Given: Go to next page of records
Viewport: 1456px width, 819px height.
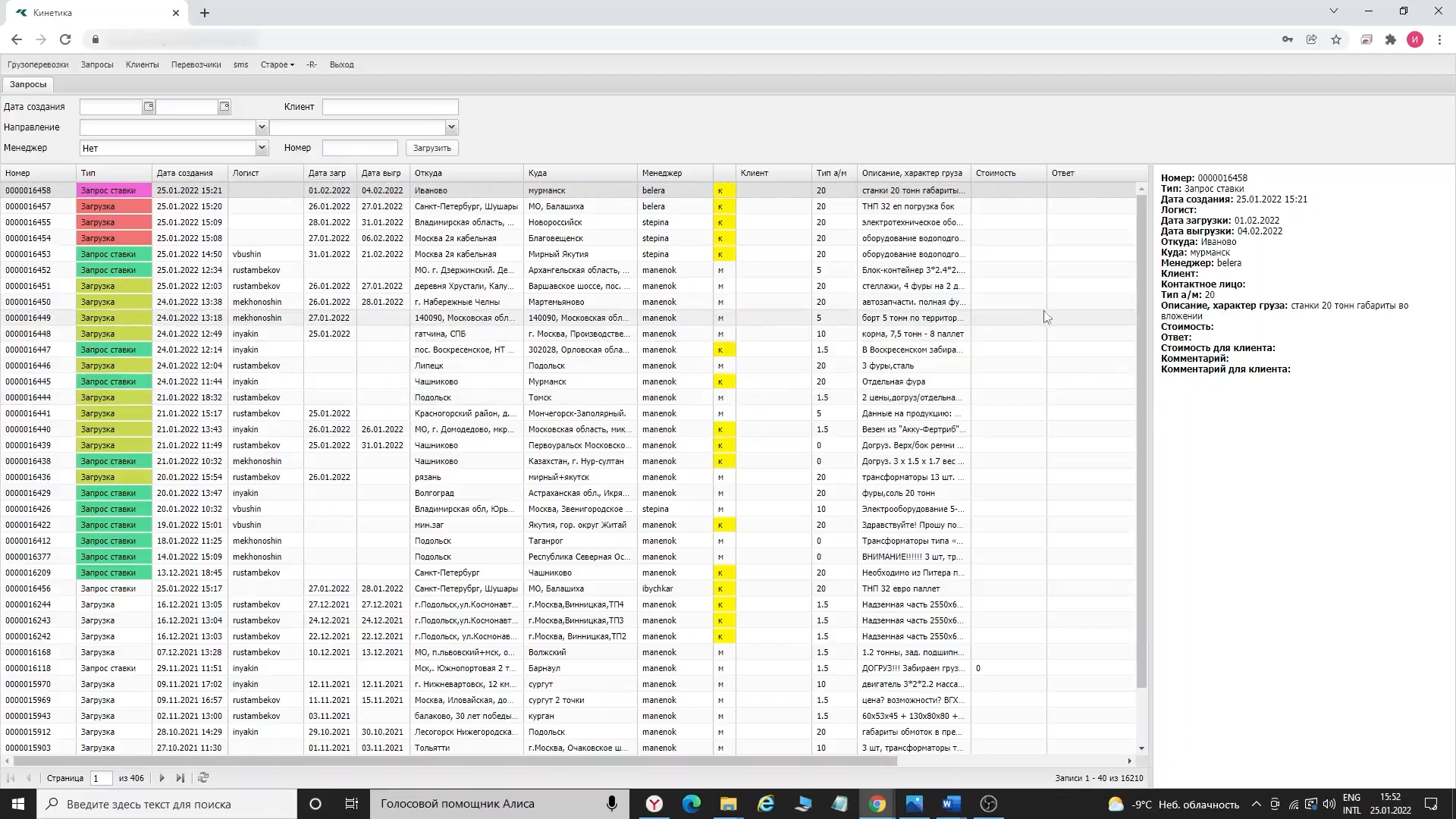Looking at the screenshot, I should click(x=162, y=778).
